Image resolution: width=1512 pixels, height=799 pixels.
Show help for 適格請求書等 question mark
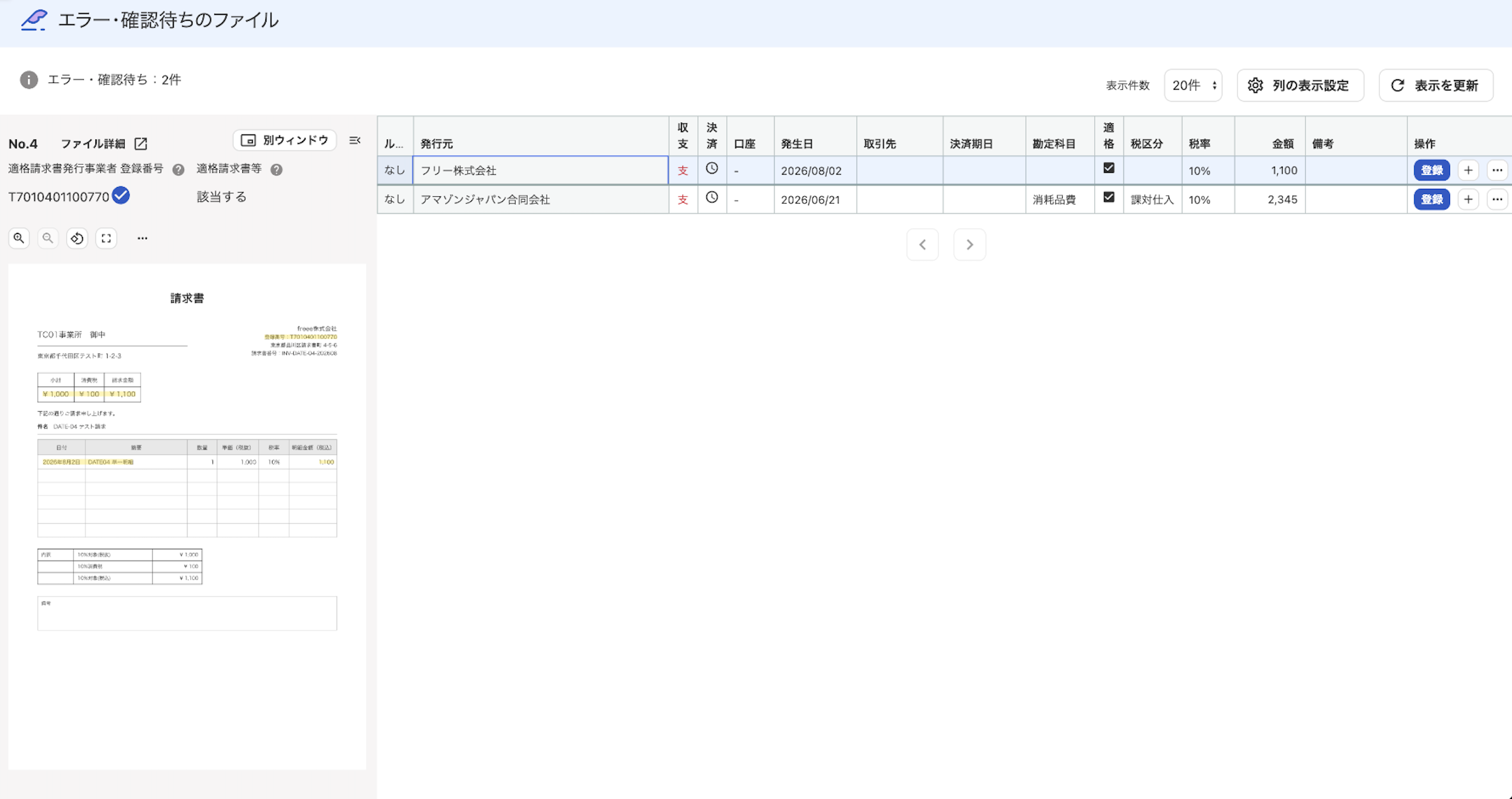276,170
